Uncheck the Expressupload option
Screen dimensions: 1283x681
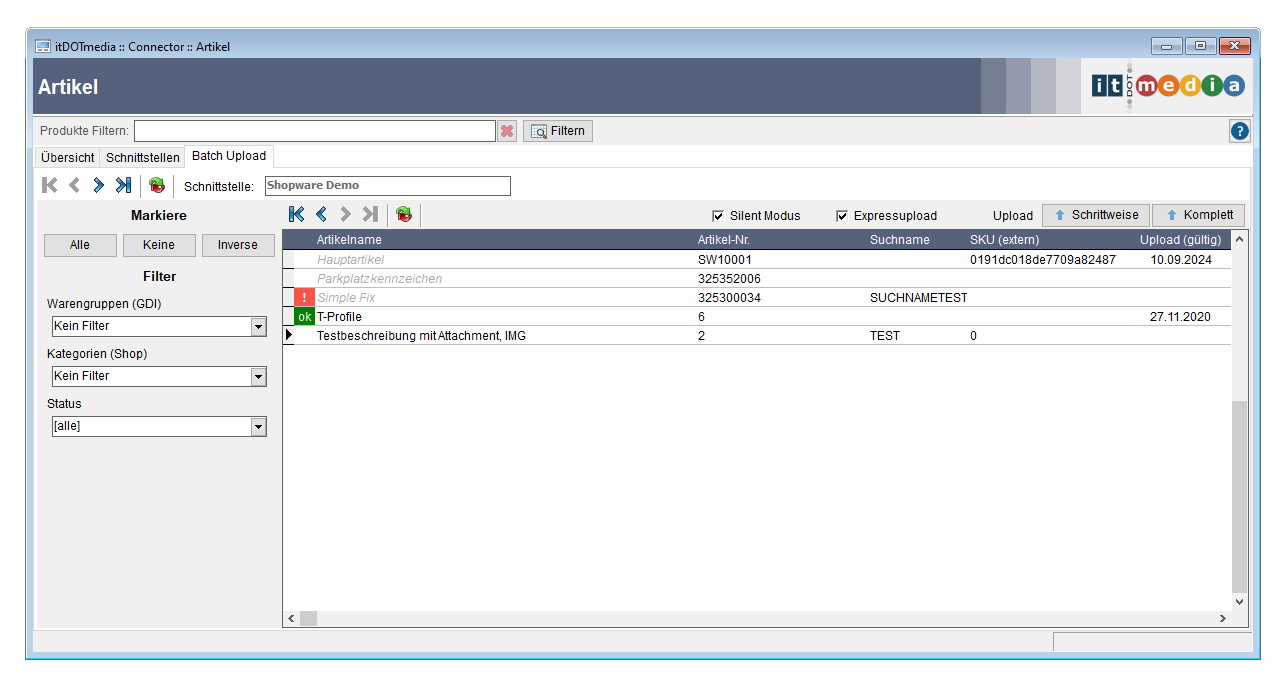[x=842, y=216]
